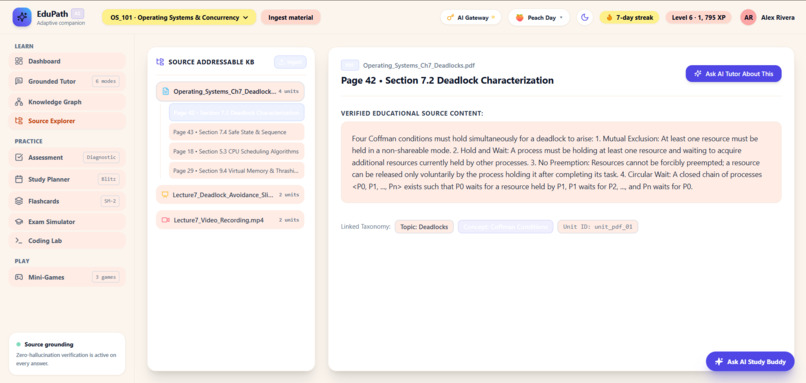Open Exam Simulator graduation cap icon
The width and height of the screenshot is (806, 383).
pyautogui.click(x=19, y=222)
